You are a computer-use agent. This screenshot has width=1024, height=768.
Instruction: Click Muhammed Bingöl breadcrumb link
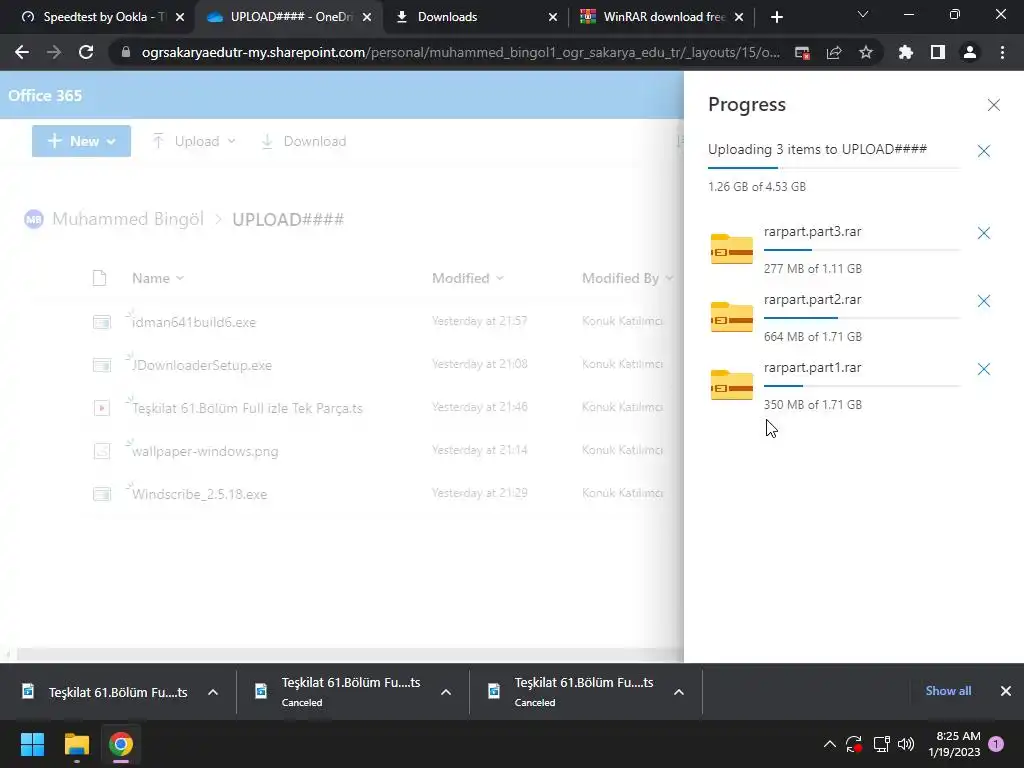click(128, 219)
